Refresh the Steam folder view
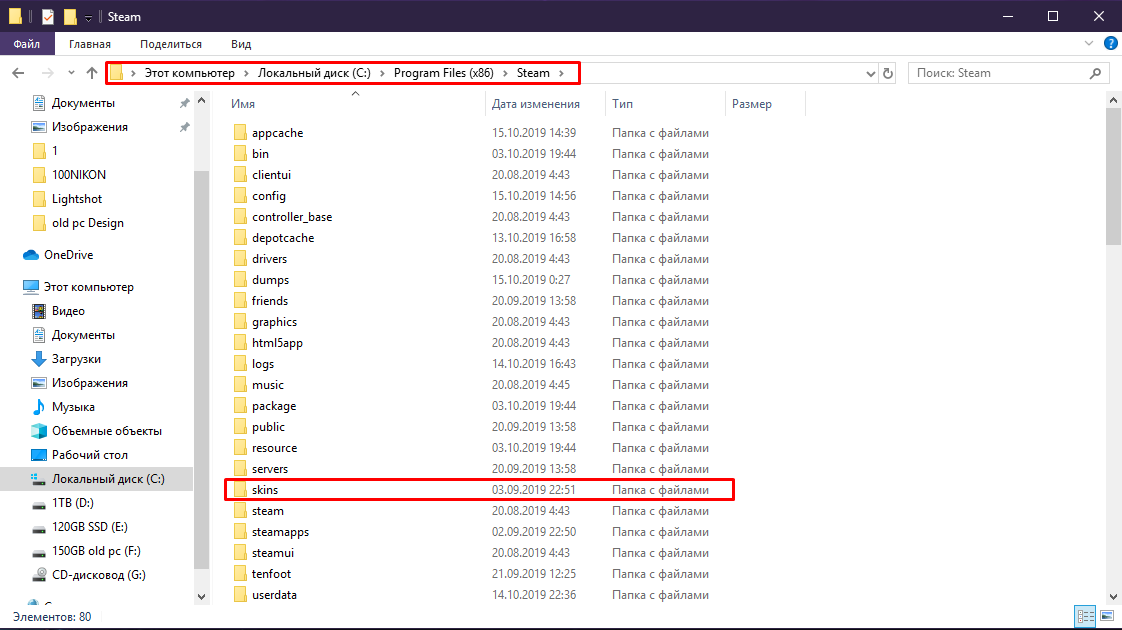Screen dimensions: 1122x630 pos(888,73)
